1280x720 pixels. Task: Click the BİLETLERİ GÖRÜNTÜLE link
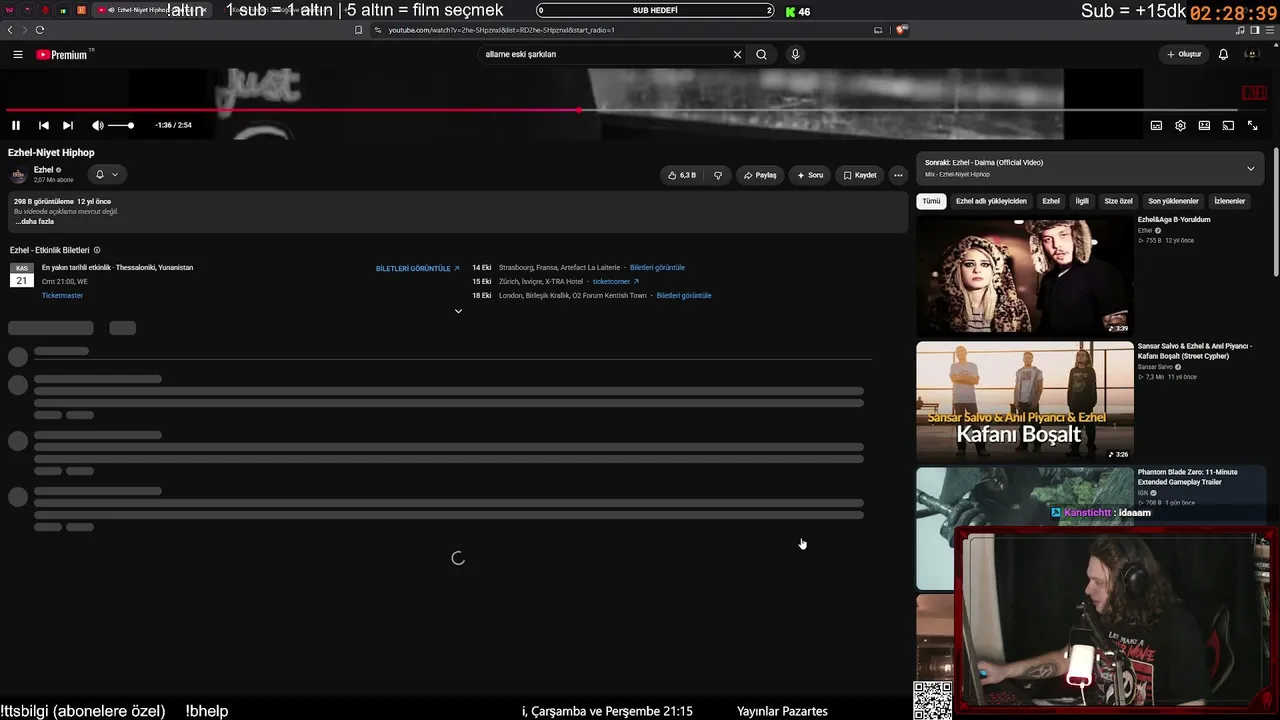point(417,269)
